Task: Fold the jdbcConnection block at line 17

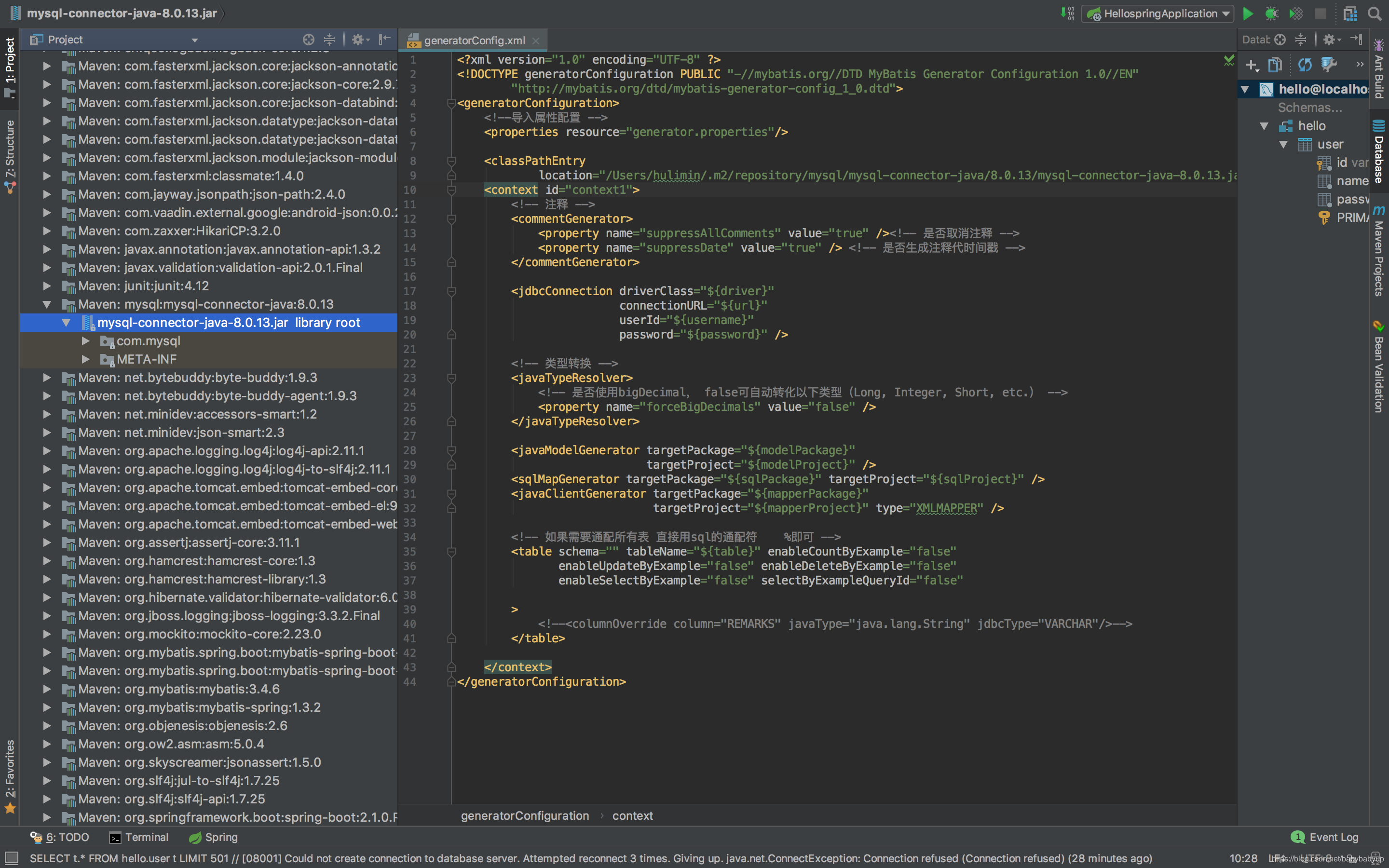Action: click(452, 291)
